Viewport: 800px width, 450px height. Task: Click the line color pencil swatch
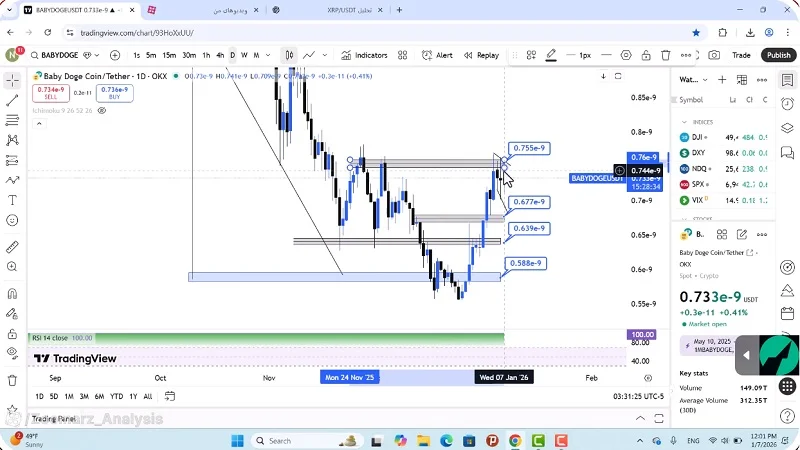tap(551, 55)
